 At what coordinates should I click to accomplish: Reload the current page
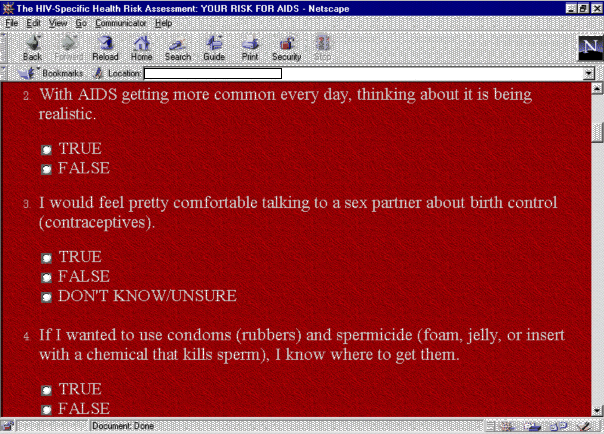105,47
